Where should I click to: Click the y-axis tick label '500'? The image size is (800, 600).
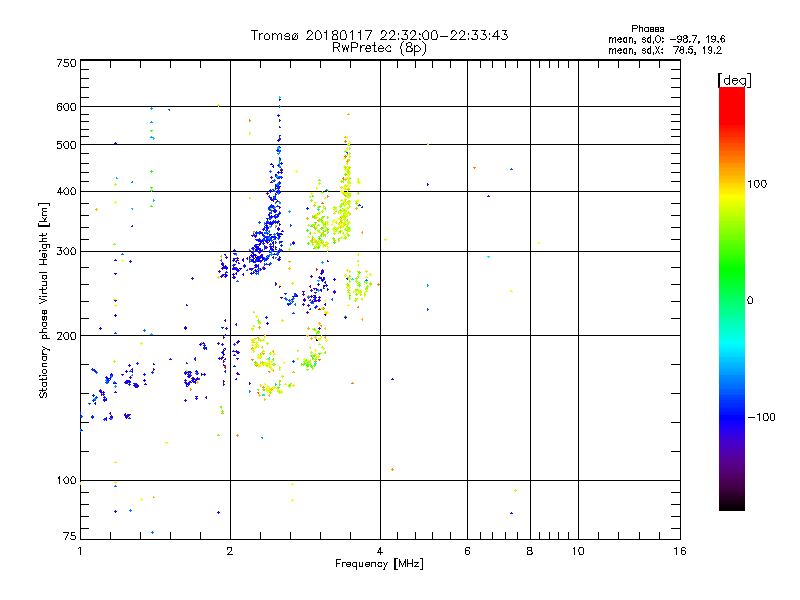(x=66, y=145)
